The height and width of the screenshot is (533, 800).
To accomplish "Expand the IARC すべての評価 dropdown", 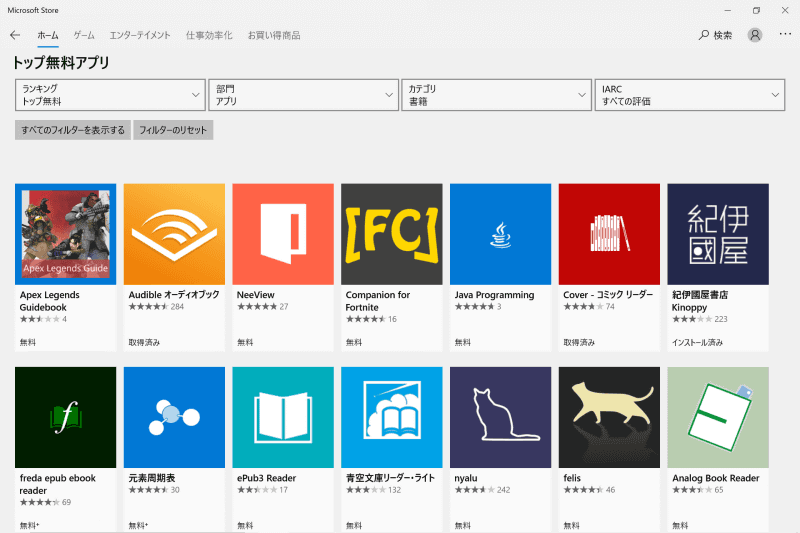I will click(690, 95).
